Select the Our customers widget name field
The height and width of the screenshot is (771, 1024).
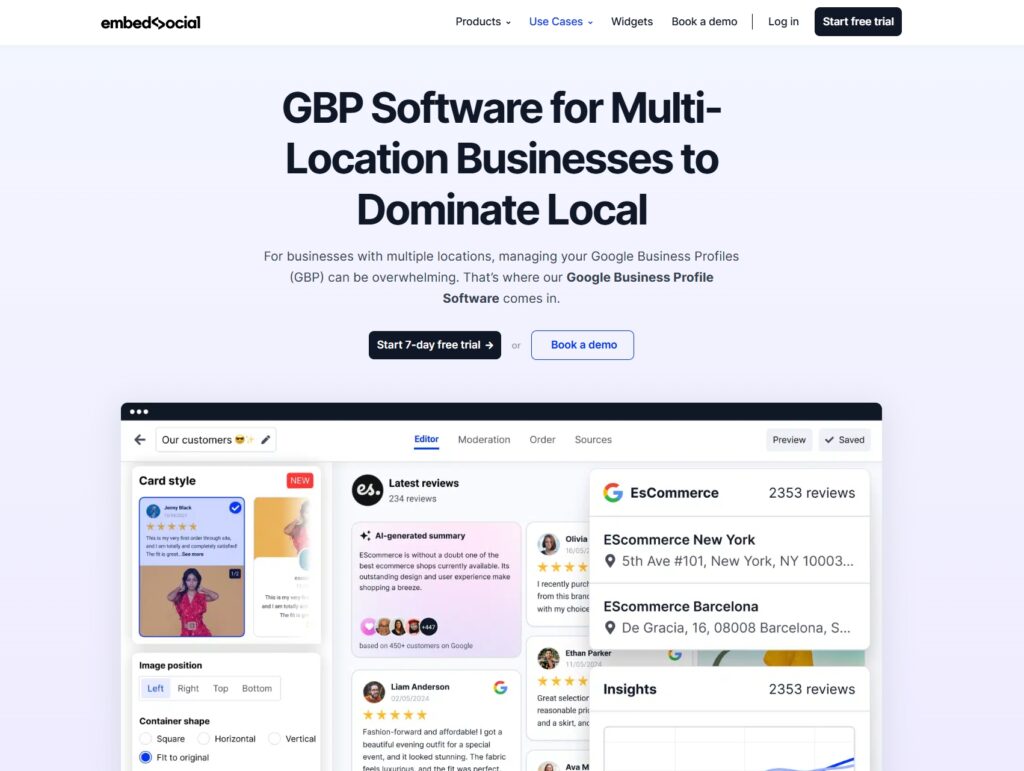coord(216,439)
